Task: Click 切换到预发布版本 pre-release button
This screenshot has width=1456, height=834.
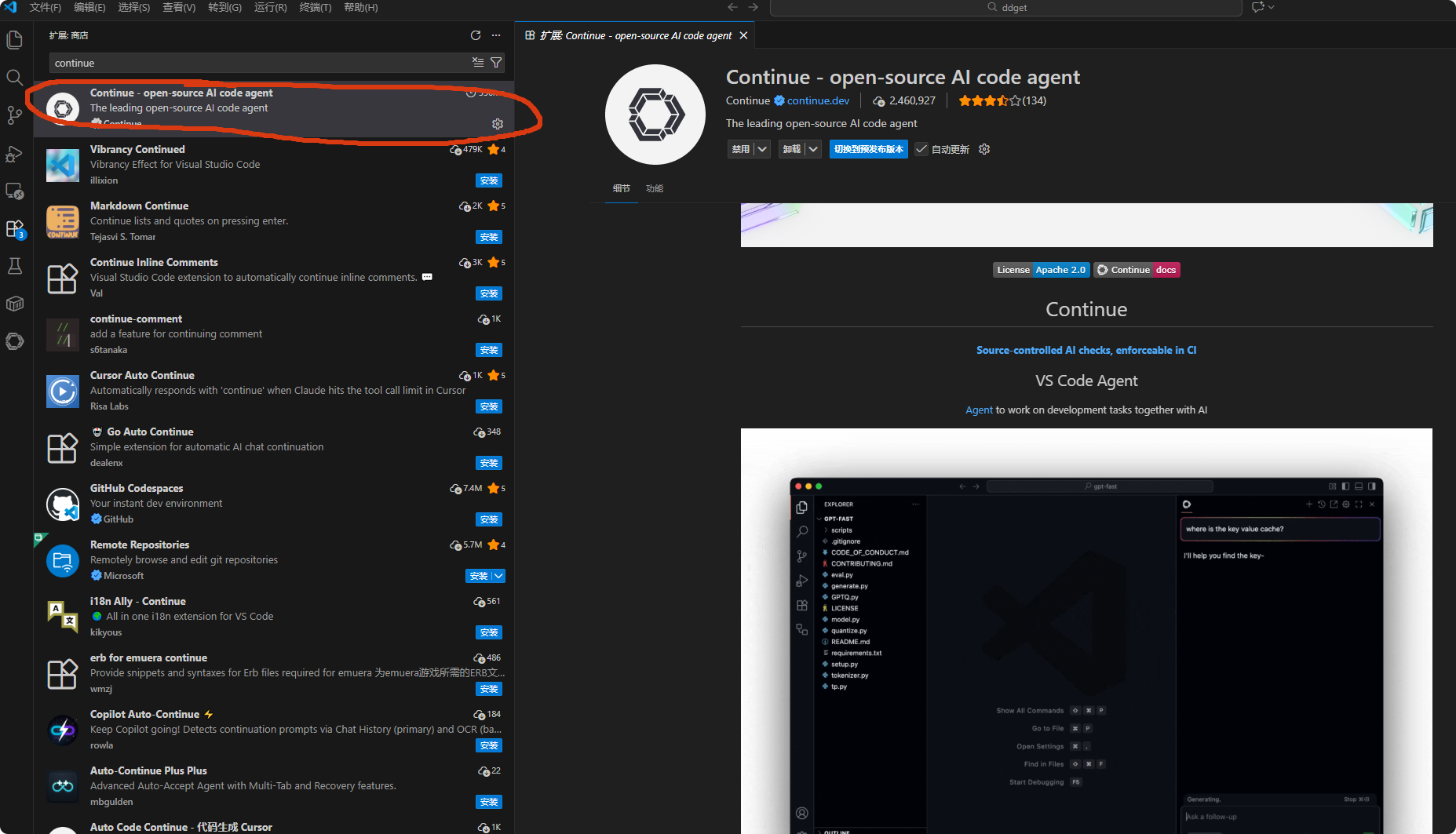Action: (868, 149)
